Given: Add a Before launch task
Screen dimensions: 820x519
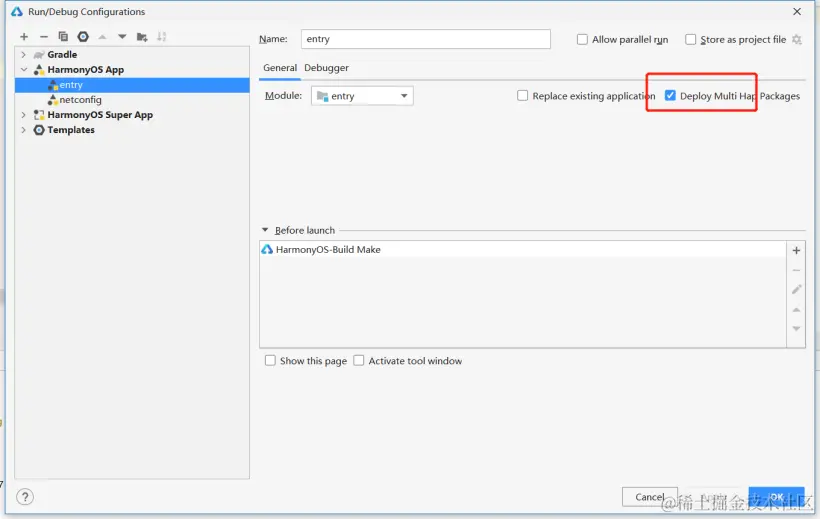Looking at the screenshot, I should point(796,251).
